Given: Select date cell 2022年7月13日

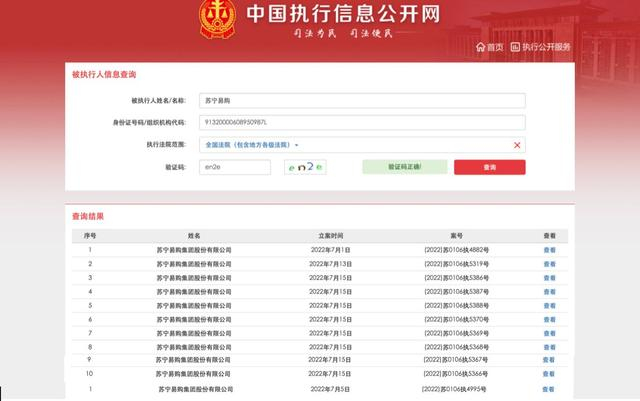Looking at the screenshot, I should click(331, 264).
